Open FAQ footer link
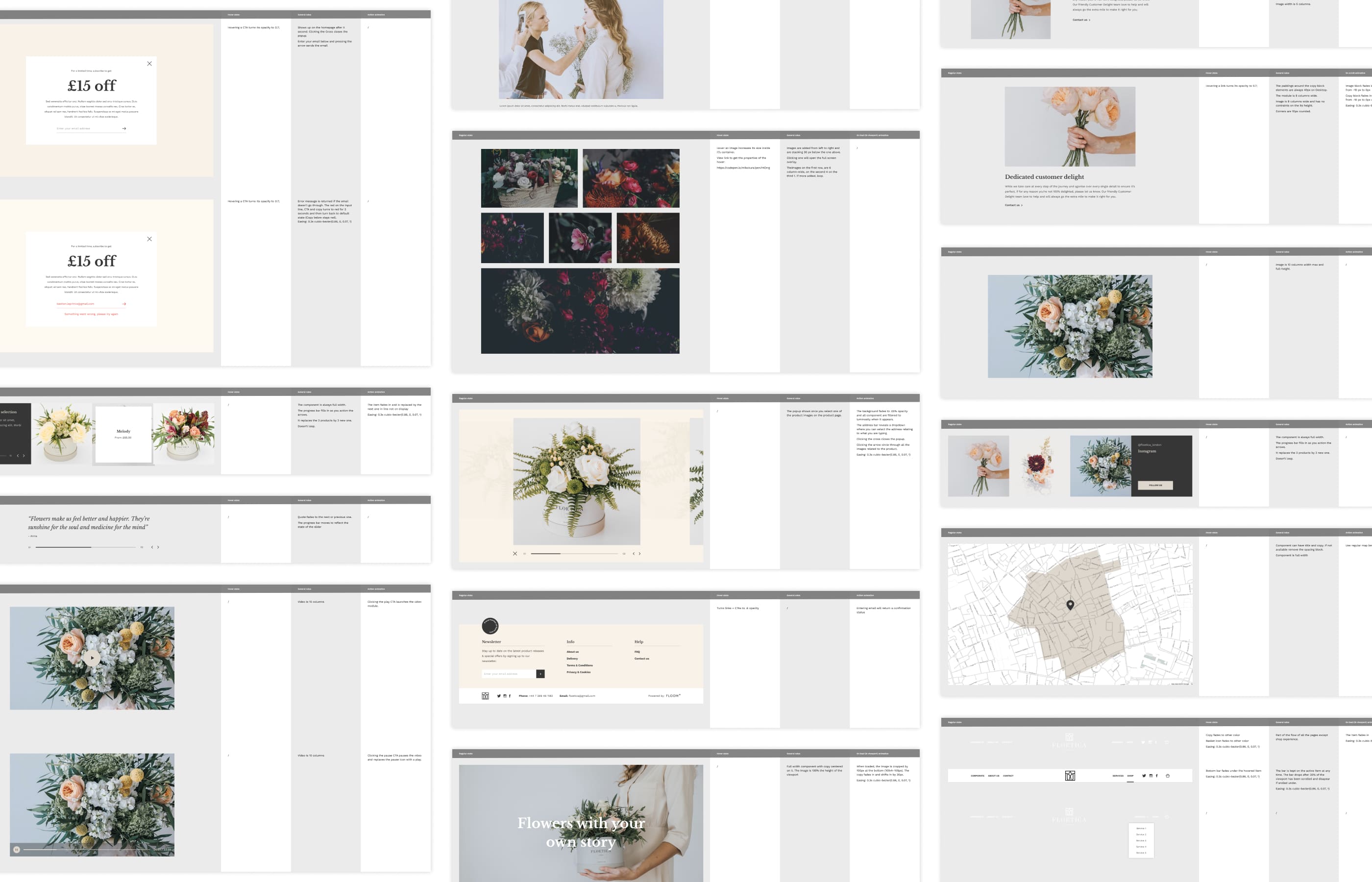Image resolution: width=1372 pixels, height=882 pixels. pyautogui.click(x=637, y=652)
